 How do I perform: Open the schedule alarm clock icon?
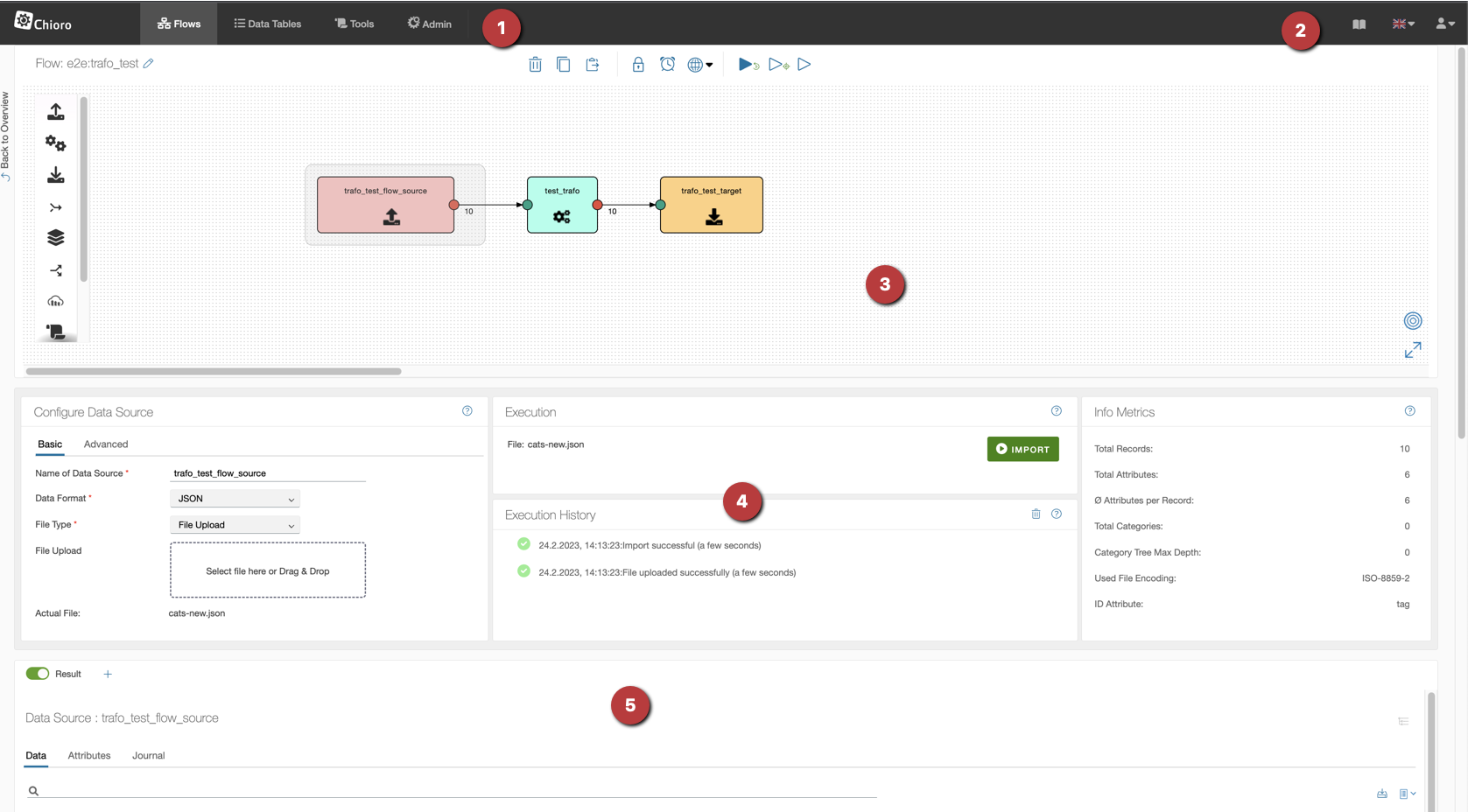(x=667, y=65)
